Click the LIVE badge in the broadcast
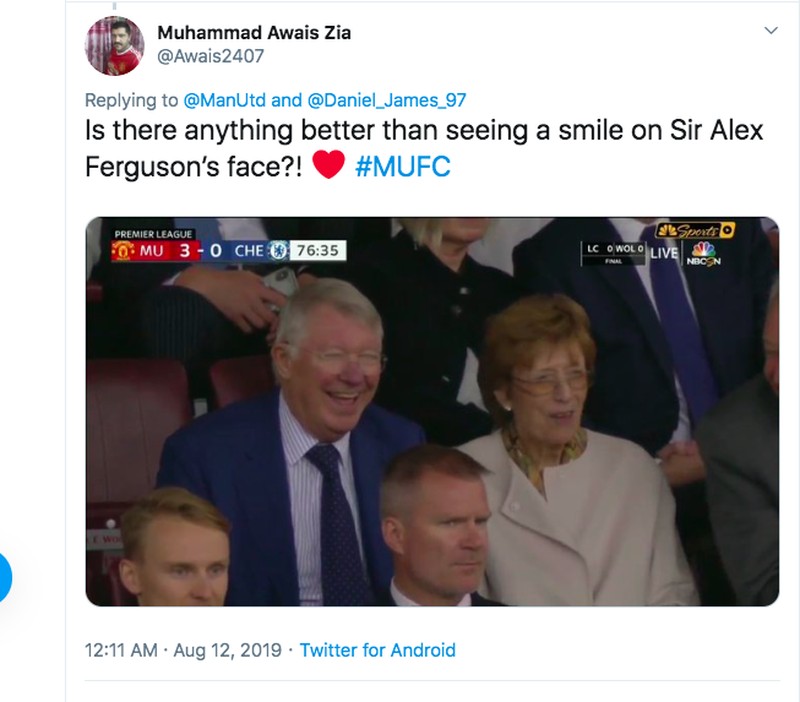This screenshot has width=800, height=702. point(664,253)
